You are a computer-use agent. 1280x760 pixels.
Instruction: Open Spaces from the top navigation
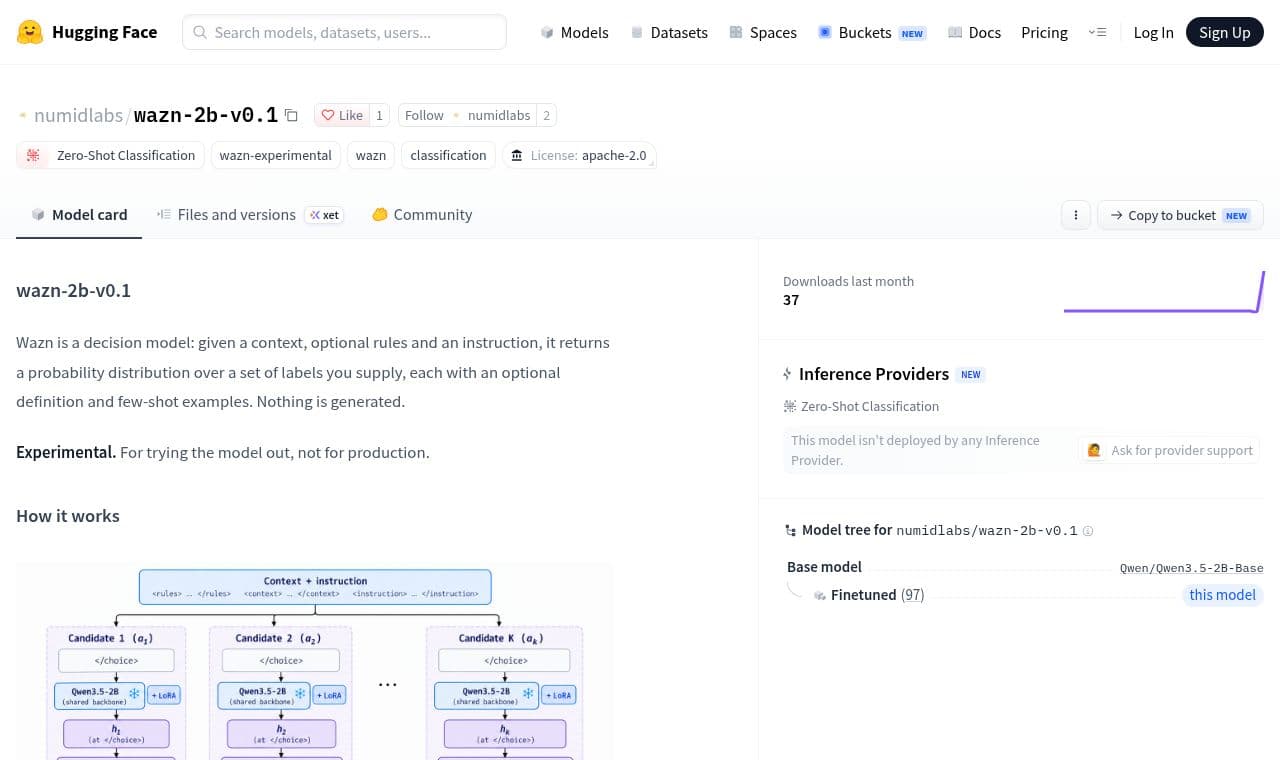pos(763,32)
